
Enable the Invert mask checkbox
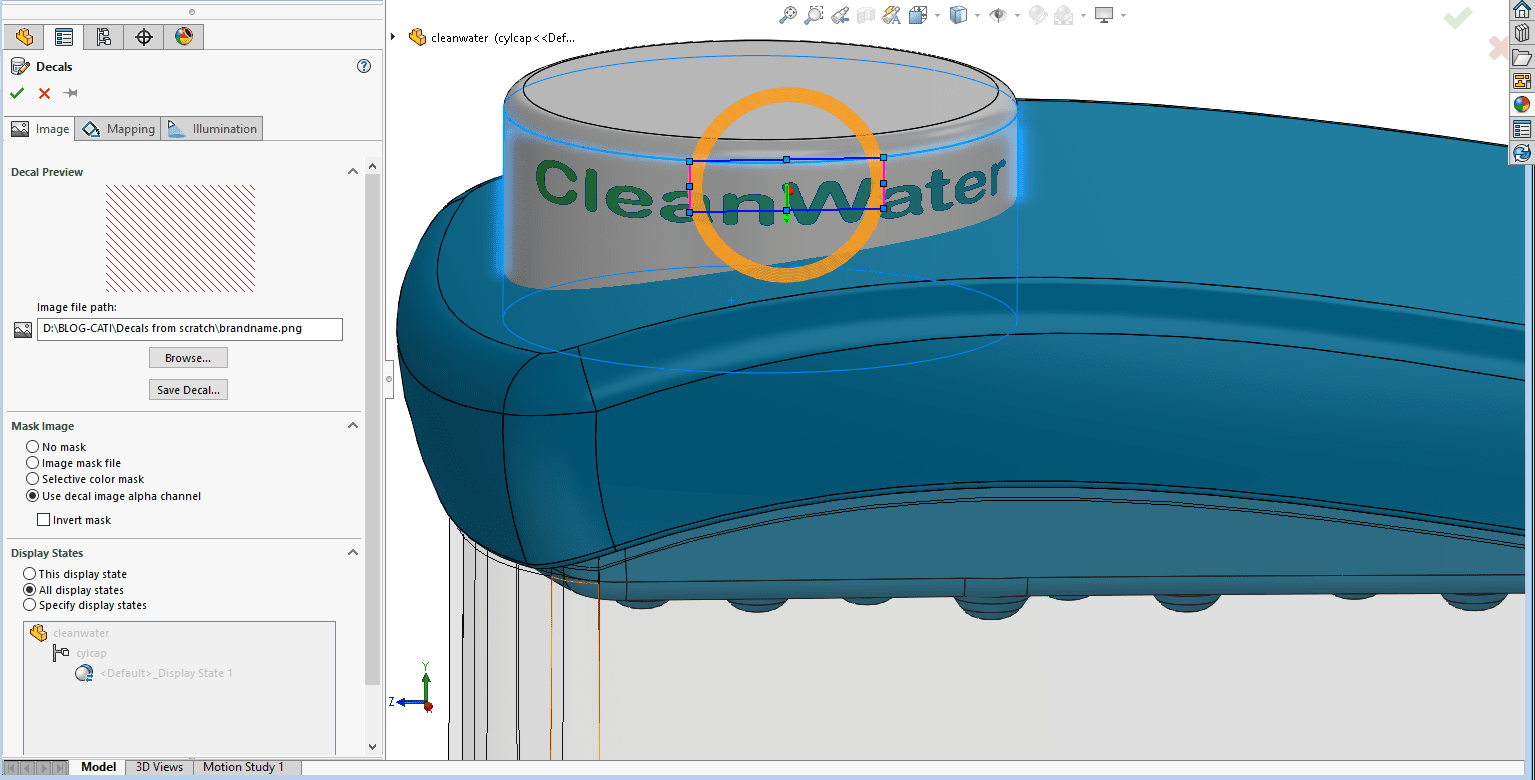[x=44, y=519]
